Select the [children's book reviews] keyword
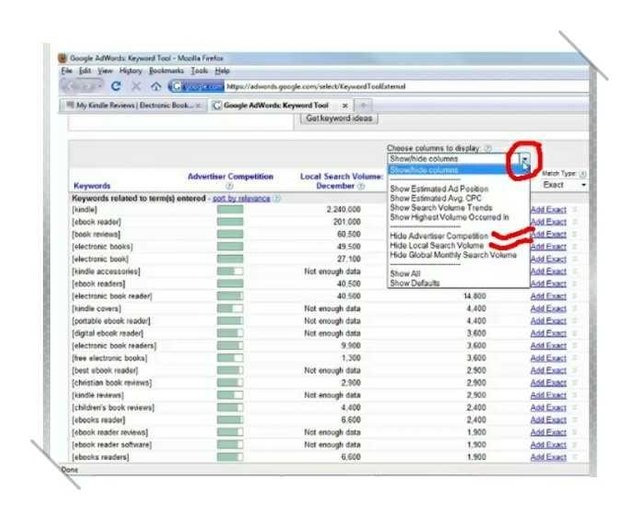Screen dimensions: 640x521 [x=113, y=407]
